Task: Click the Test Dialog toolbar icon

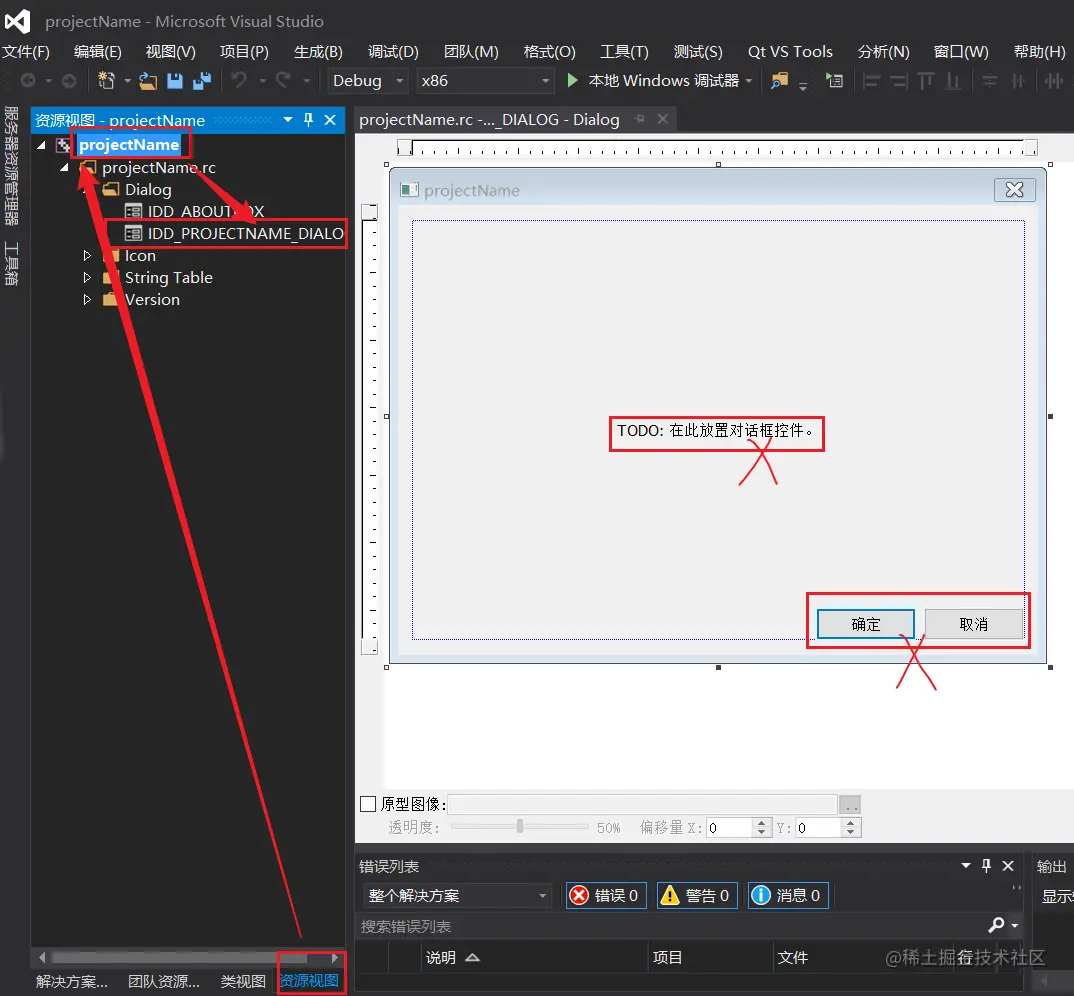Action: 834,81
